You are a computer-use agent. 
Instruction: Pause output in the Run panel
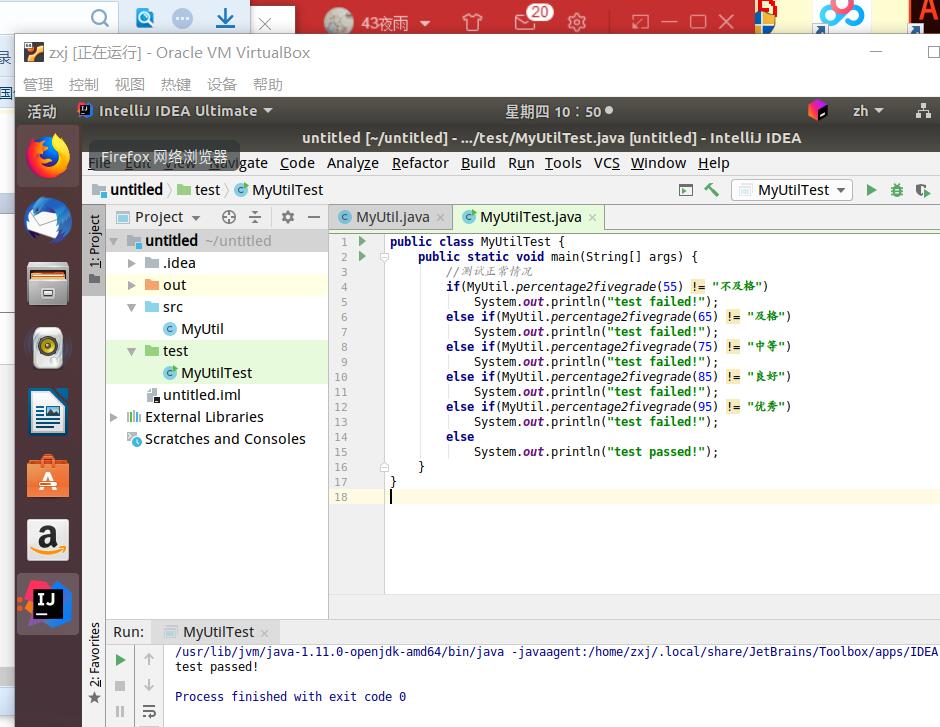click(120, 711)
